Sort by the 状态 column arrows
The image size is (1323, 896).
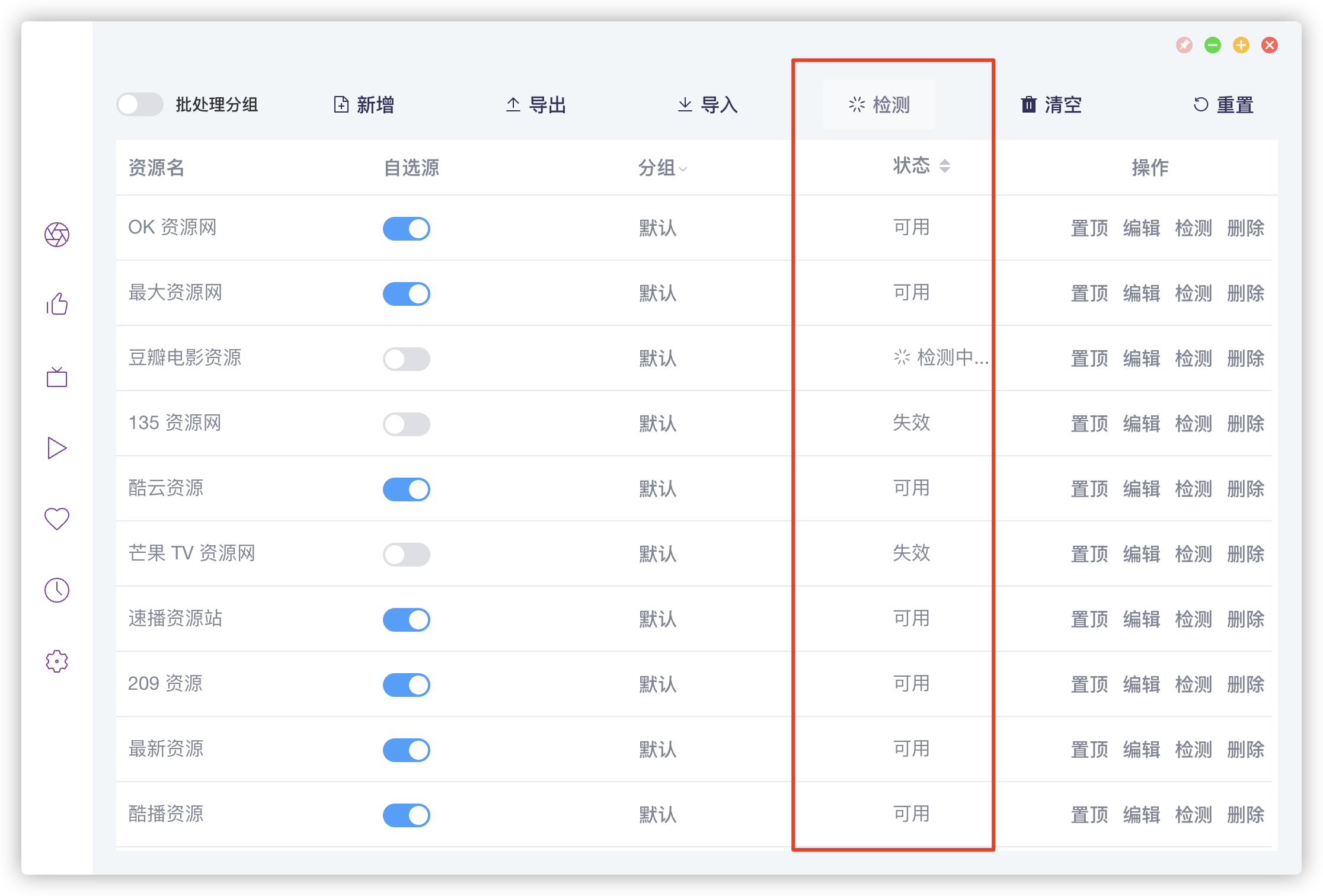click(x=945, y=166)
